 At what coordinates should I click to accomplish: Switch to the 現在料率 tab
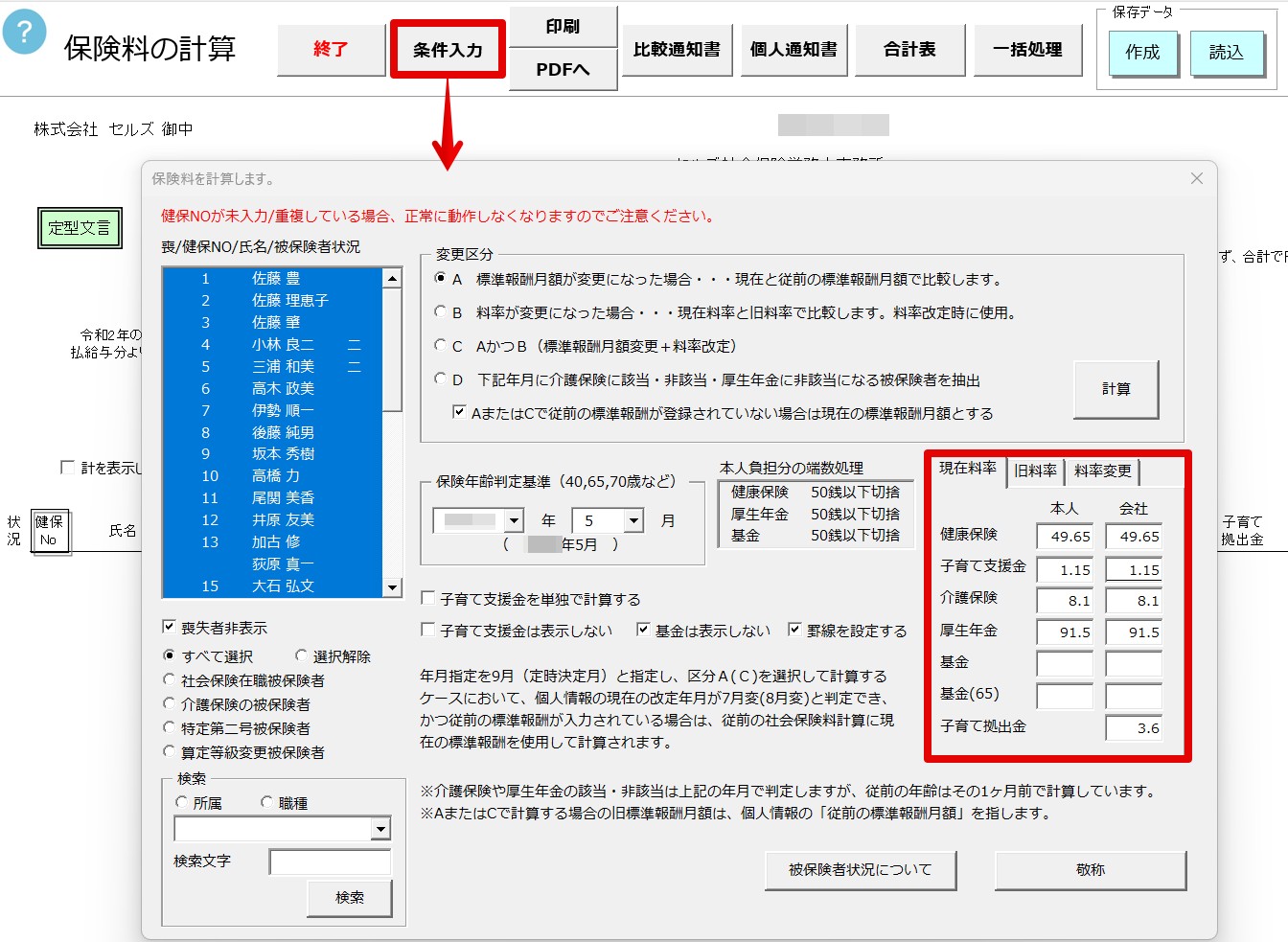[x=967, y=469]
